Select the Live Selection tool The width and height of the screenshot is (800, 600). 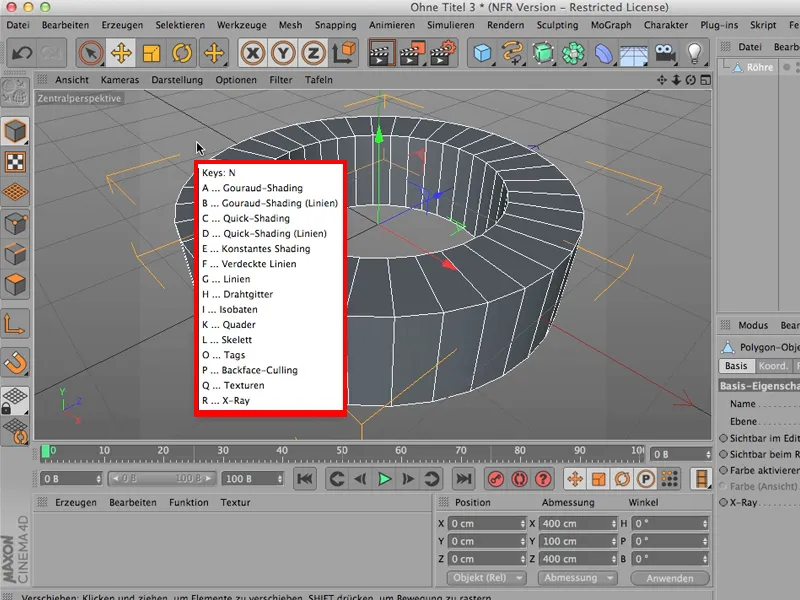91,53
